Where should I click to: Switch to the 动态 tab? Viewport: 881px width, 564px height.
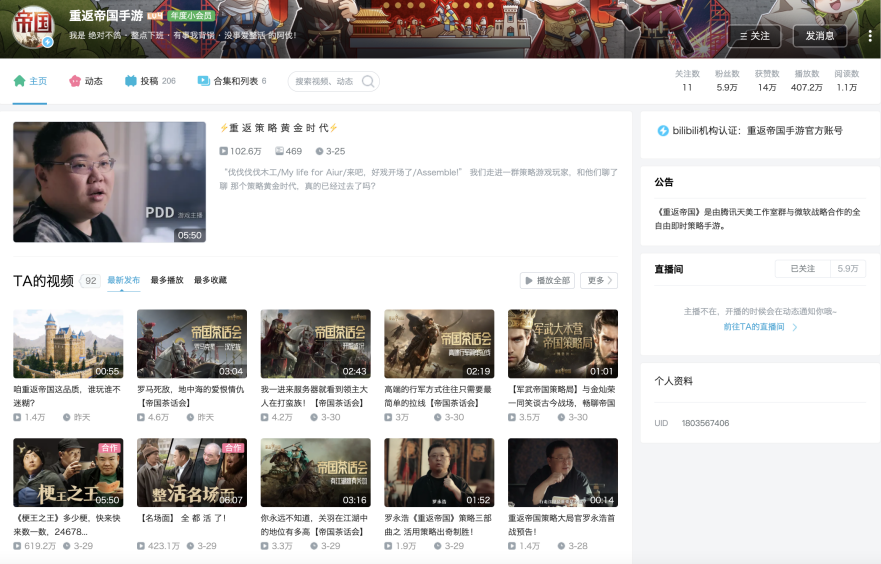pos(86,81)
